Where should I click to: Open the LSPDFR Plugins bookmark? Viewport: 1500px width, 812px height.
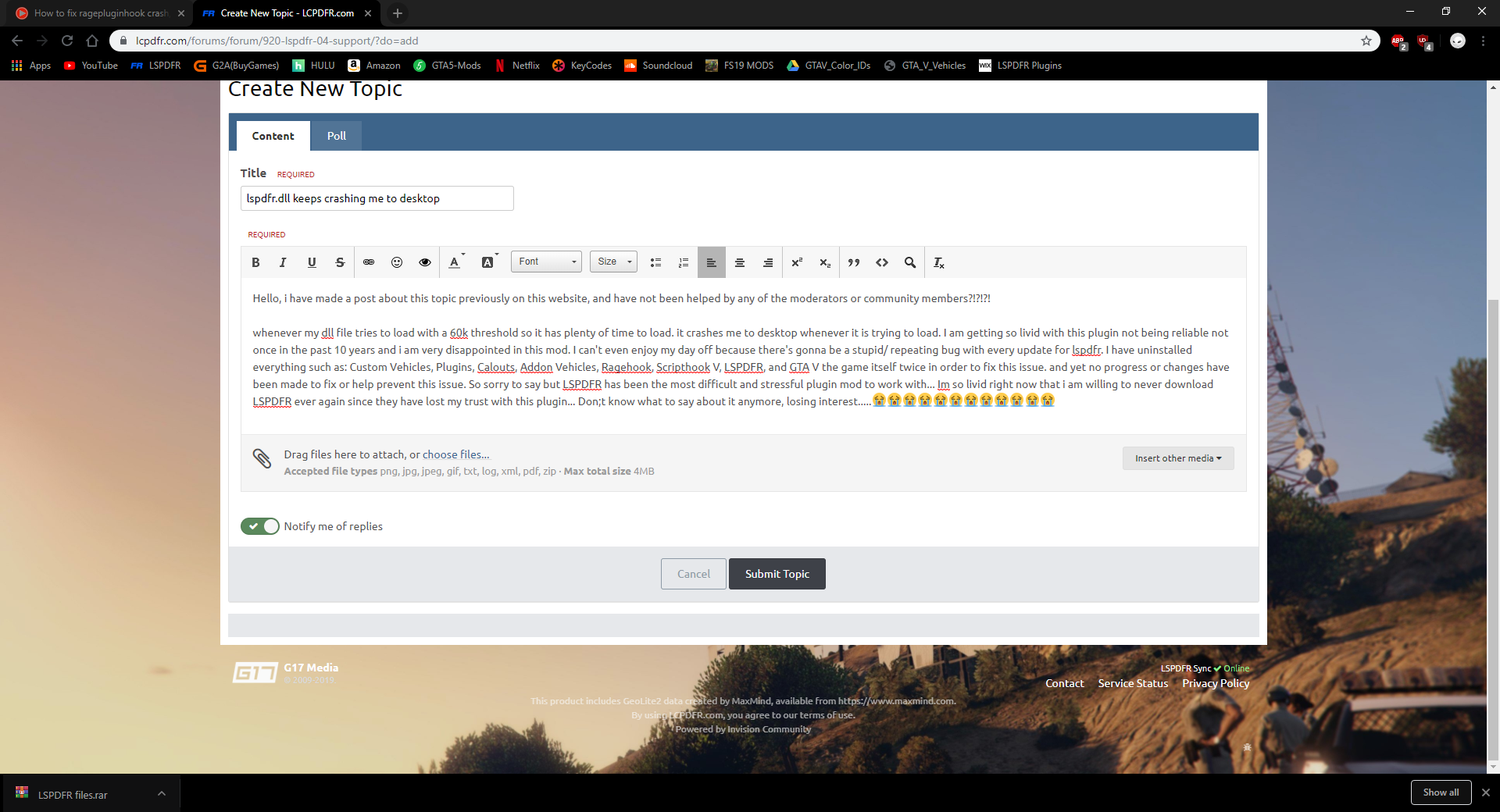(x=1020, y=66)
